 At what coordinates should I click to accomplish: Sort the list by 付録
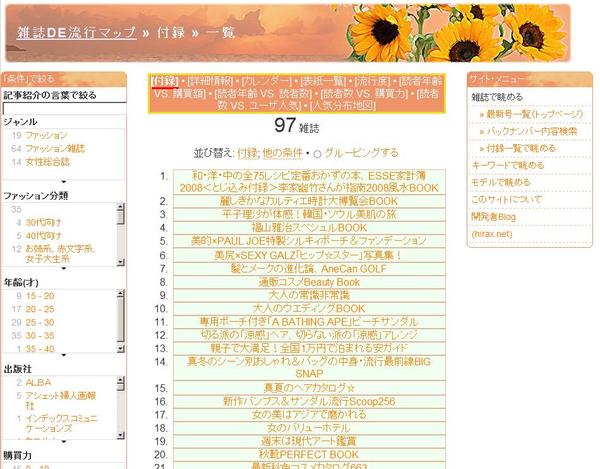pyautogui.click(x=247, y=153)
